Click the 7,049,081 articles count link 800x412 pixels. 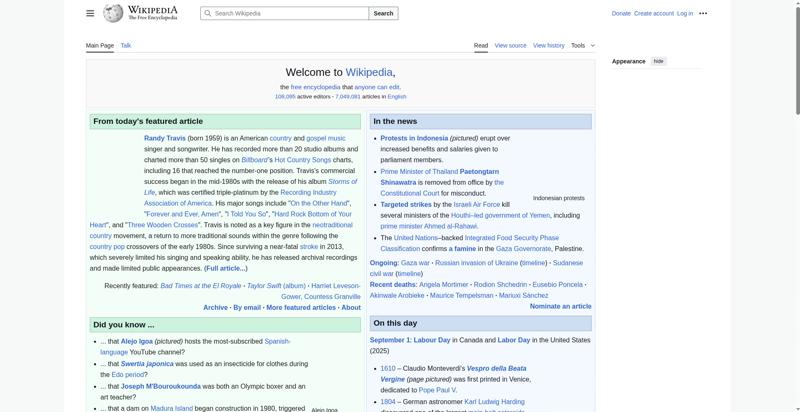348,96
